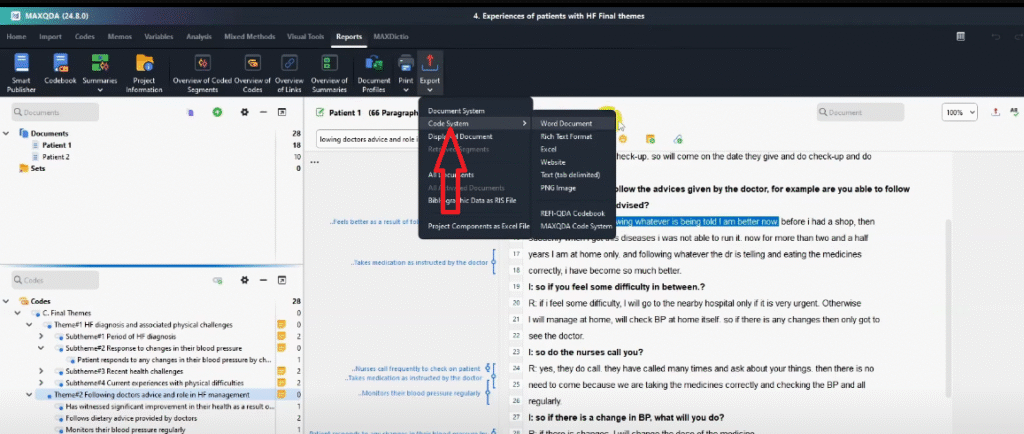1024x434 pixels.
Task: Open the Summaries dropdown in Reports
Action: point(100,73)
